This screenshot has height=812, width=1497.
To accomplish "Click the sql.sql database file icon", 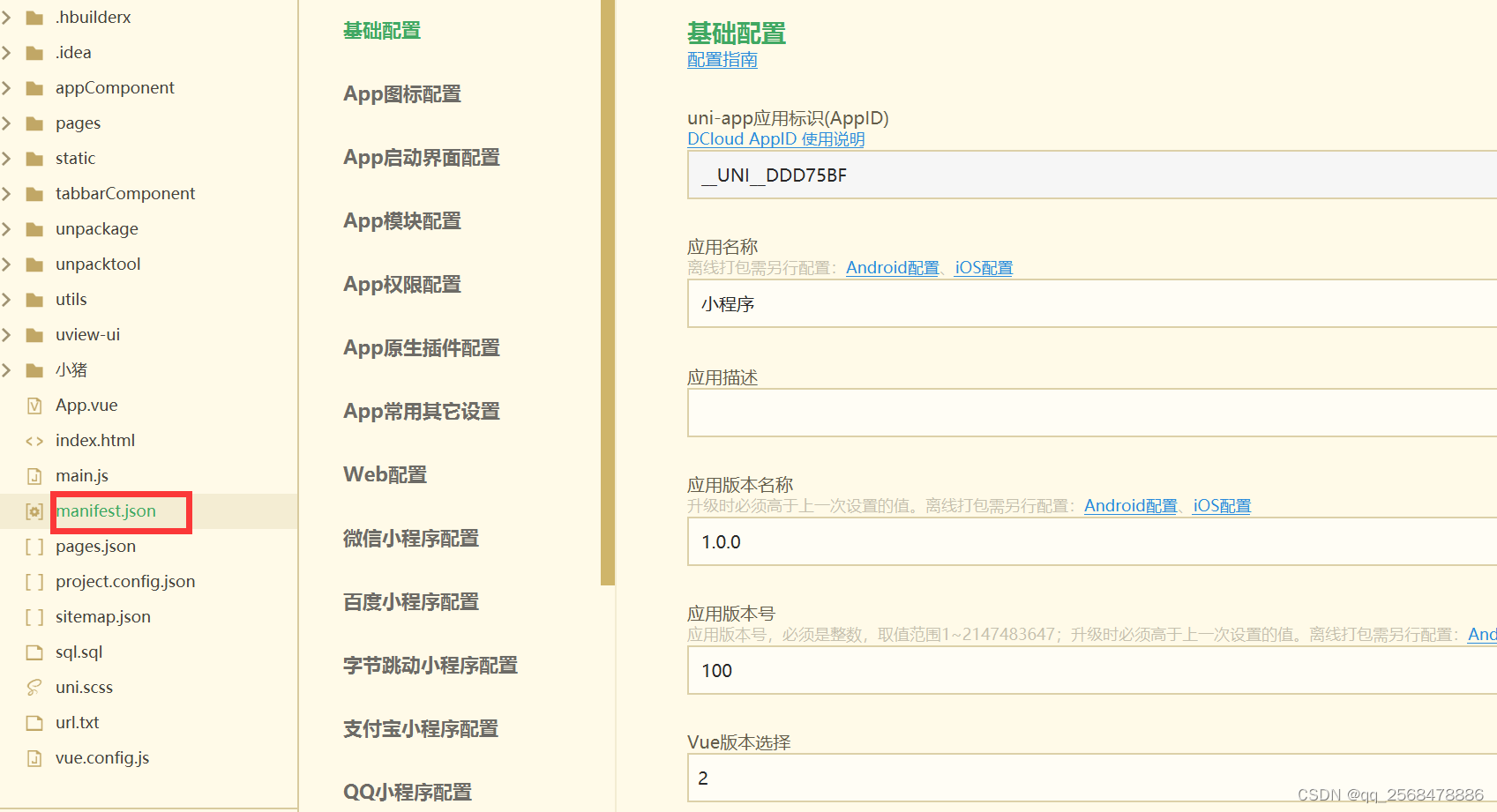I will [x=34, y=652].
